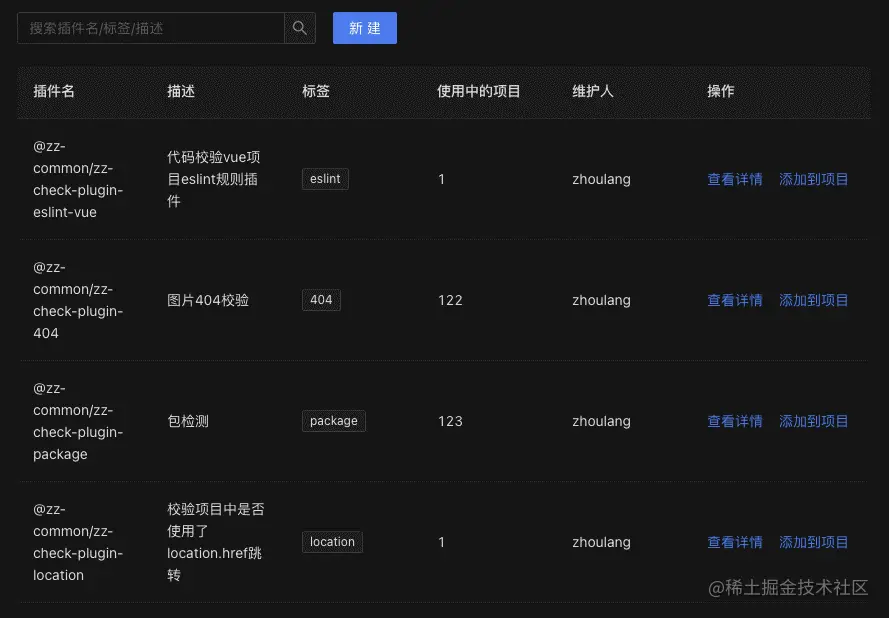
Task: Select plugin name @zz-common/zz-check-plugin-404
Action: tap(78, 300)
